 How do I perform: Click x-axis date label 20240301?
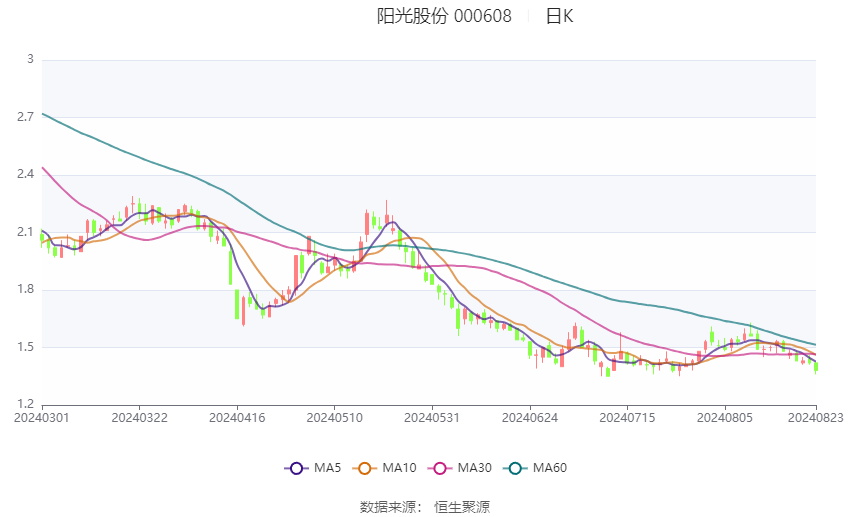(x=42, y=418)
